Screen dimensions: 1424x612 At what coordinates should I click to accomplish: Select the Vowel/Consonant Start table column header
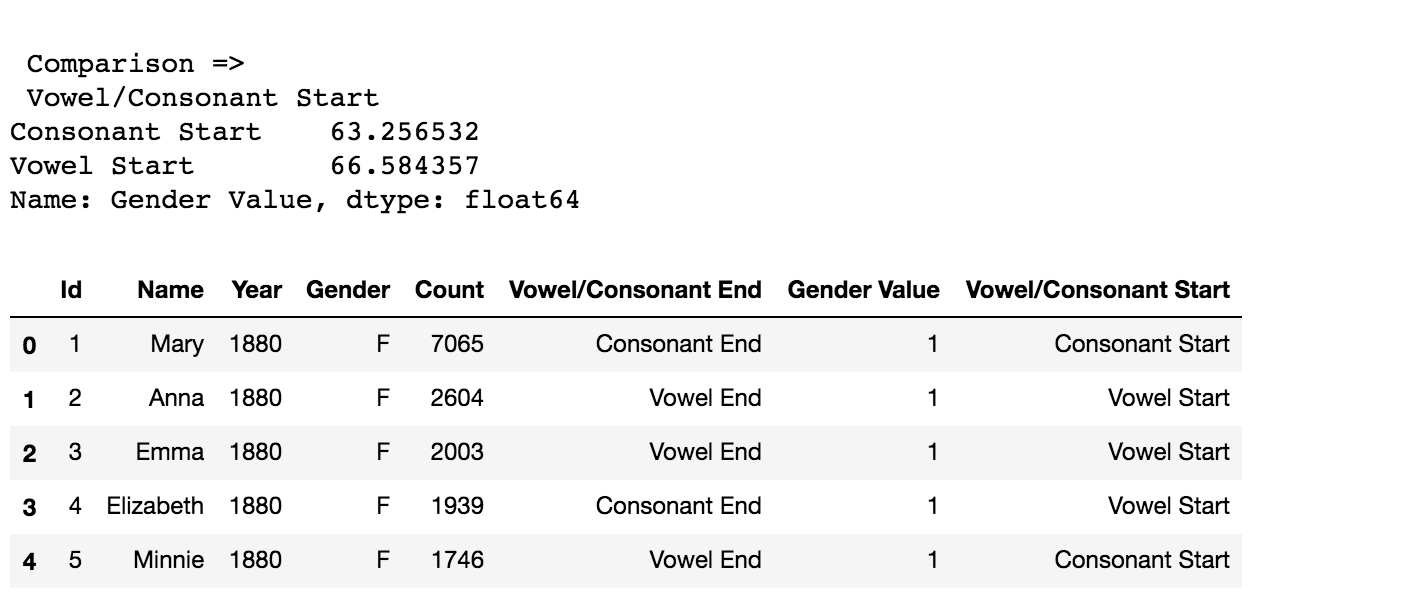1097,290
